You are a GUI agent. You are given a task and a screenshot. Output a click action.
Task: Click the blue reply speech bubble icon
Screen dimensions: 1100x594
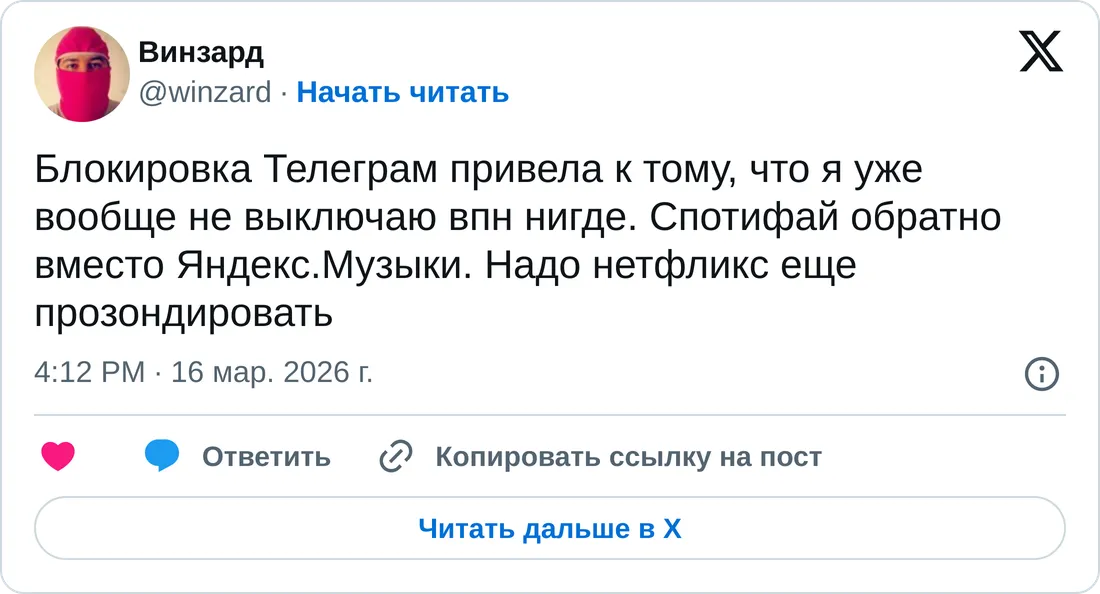[162, 456]
